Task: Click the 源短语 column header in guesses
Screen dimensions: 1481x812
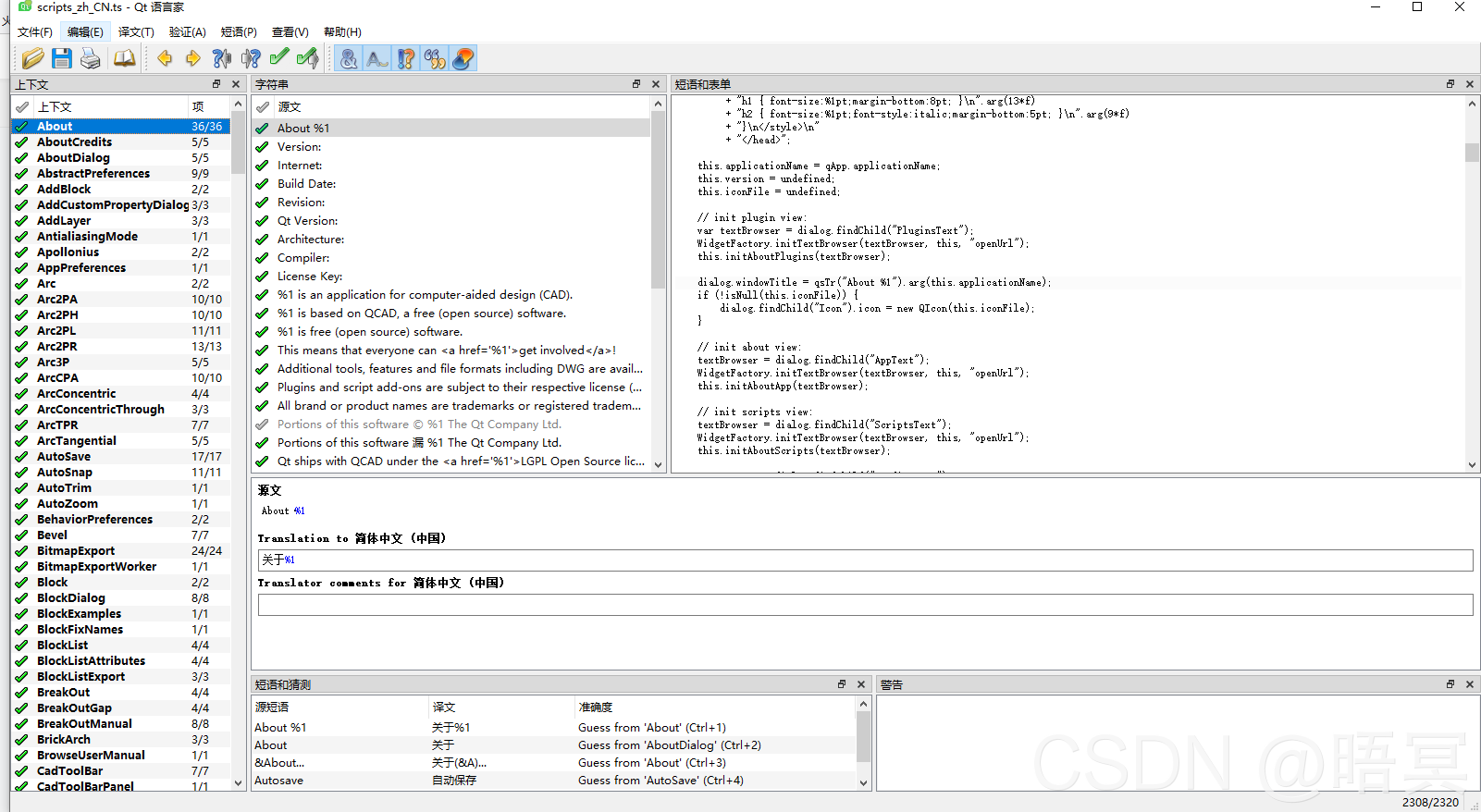Action: (x=340, y=707)
